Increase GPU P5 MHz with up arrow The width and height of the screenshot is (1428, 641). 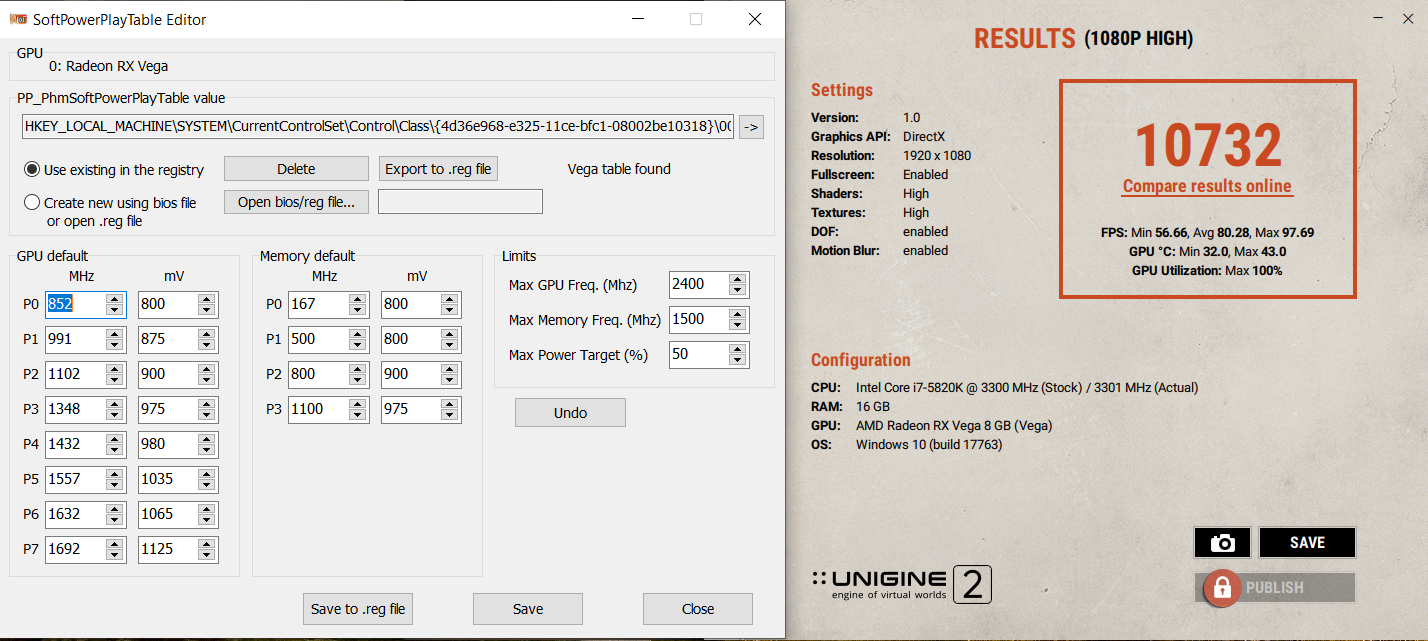115,474
